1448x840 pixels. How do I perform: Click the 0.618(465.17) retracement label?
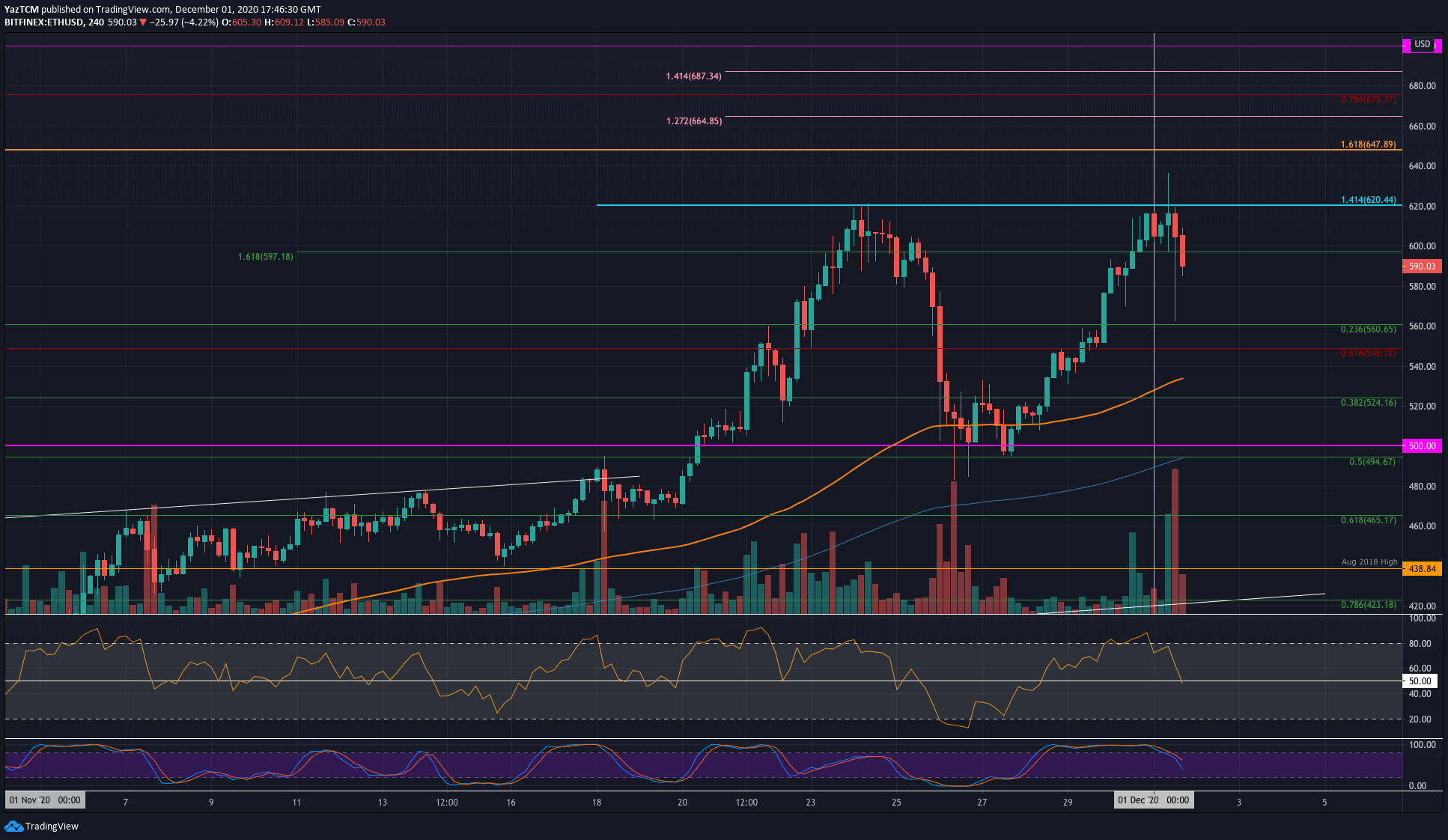(x=1369, y=520)
